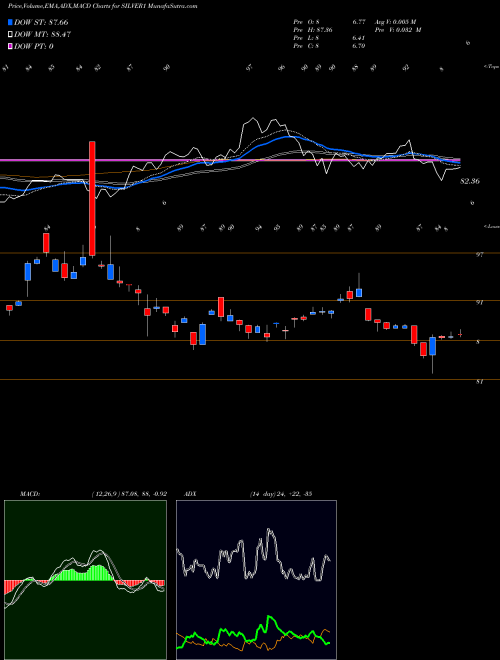The width and height of the screenshot is (500, 660).
Task: Open the ADX indicator chart panel
Action: (256, 580)
